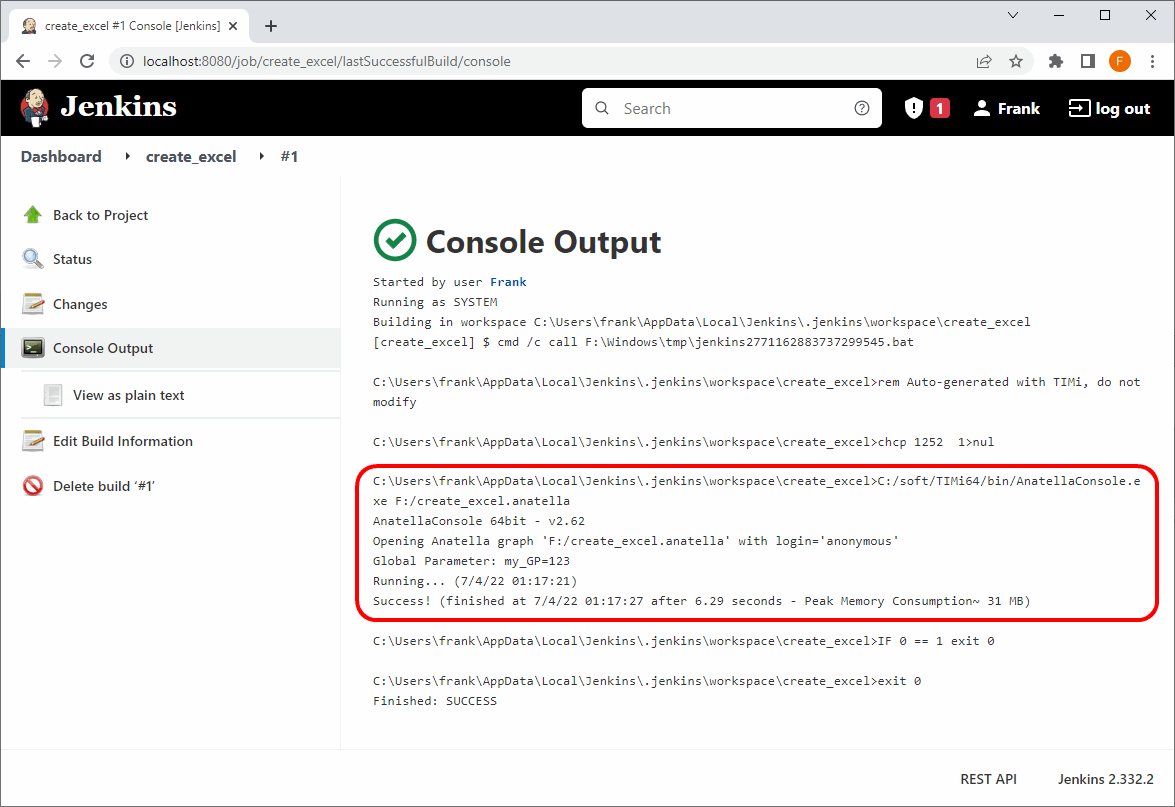
Task: Click the 'Success! (finished at' console line
Action: 701,601
